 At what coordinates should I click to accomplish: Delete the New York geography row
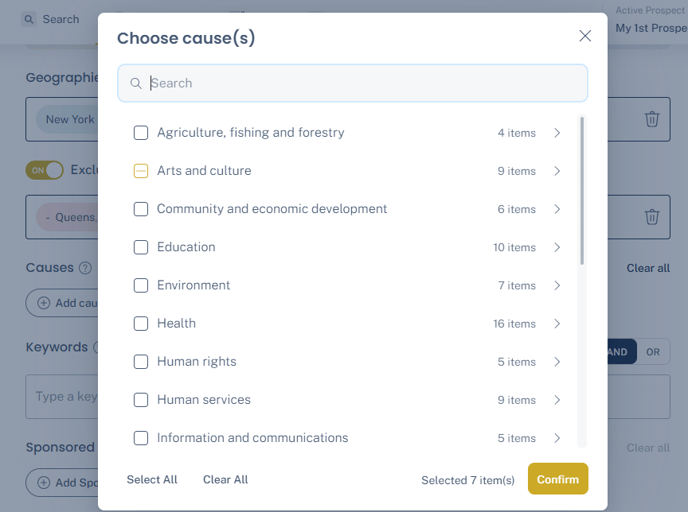[652, 119]
